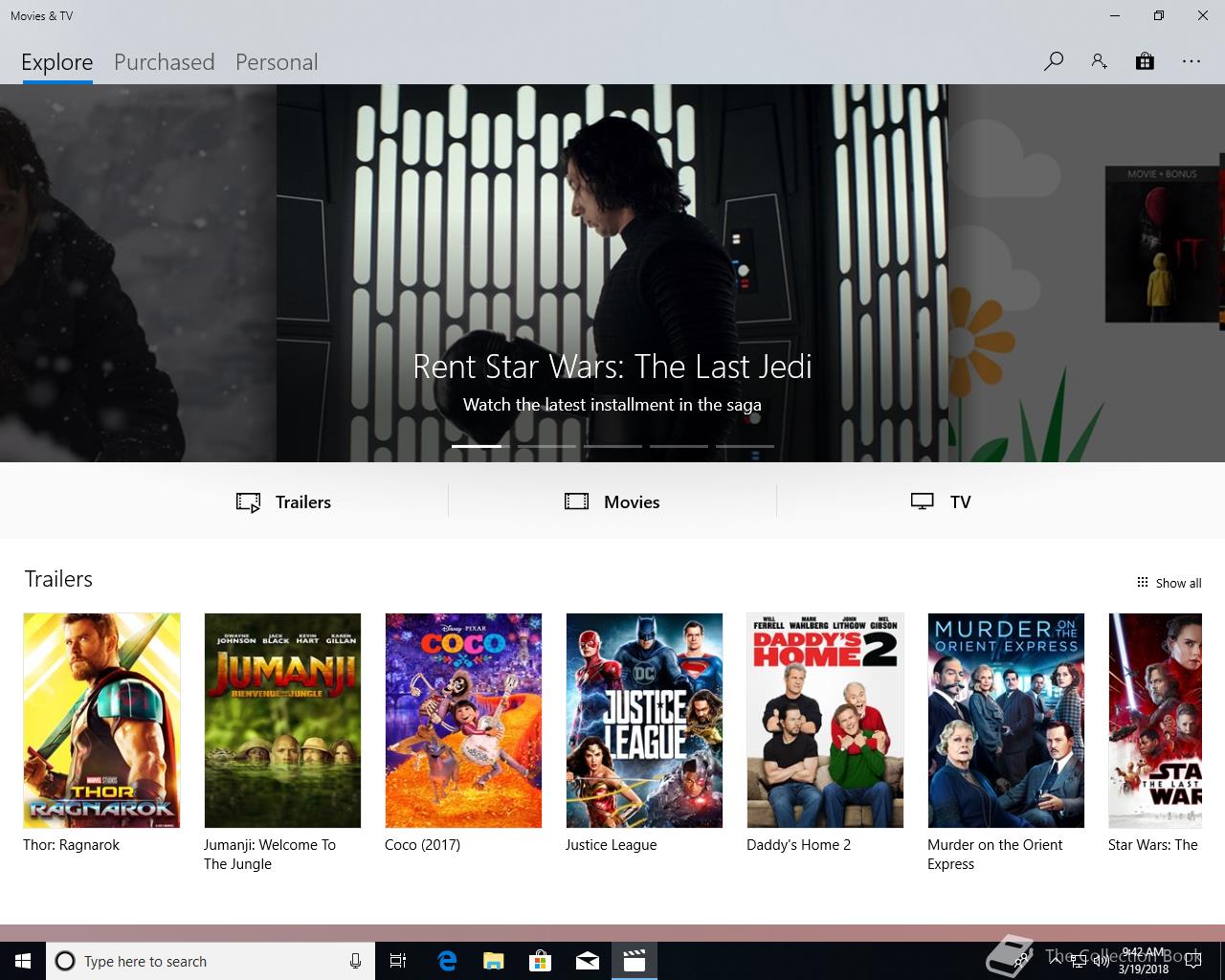
Task: Click the 'Watch the latest installment in the saga' subtitle
Action: click(x=612, y=405)
